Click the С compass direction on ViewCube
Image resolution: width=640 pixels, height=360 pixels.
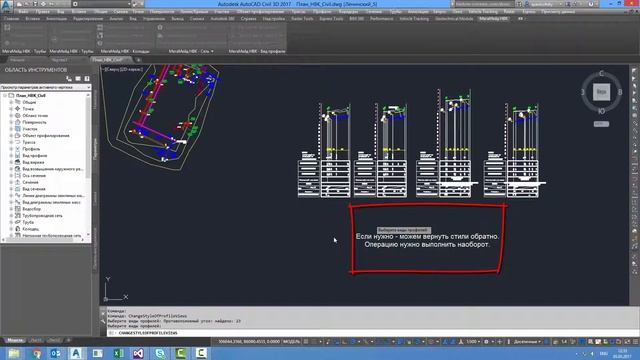pyautogui.click(x=601, y=74)
